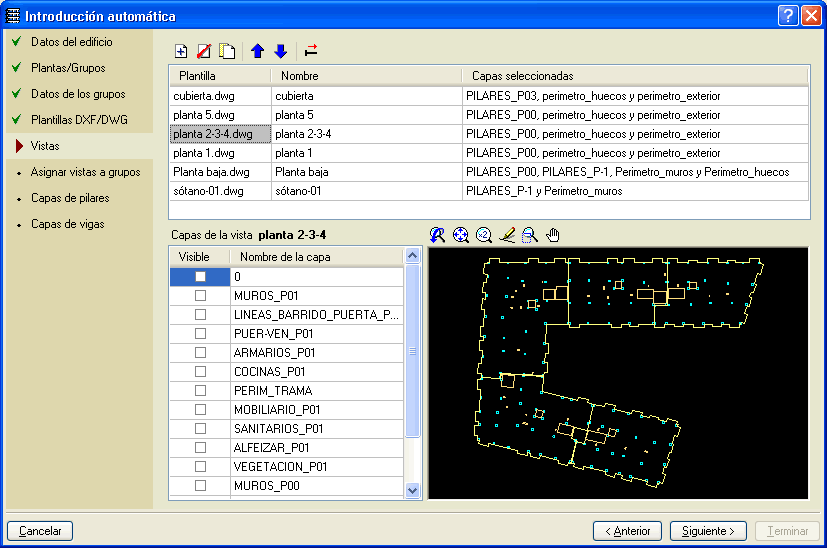The width and height of the screenshot is (827, 548).
Task: Move selected view down with blue arrow
Action: pyautogui.click(x=281, y=51)
